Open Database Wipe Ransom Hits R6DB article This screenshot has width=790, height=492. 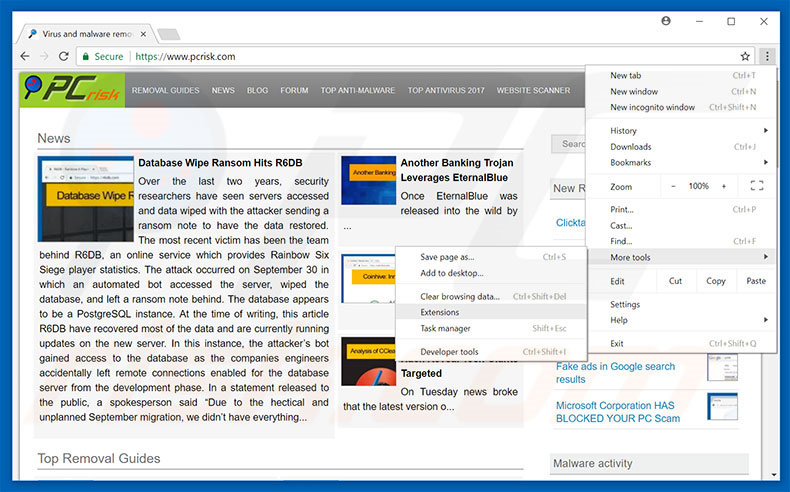coord(220,163)
